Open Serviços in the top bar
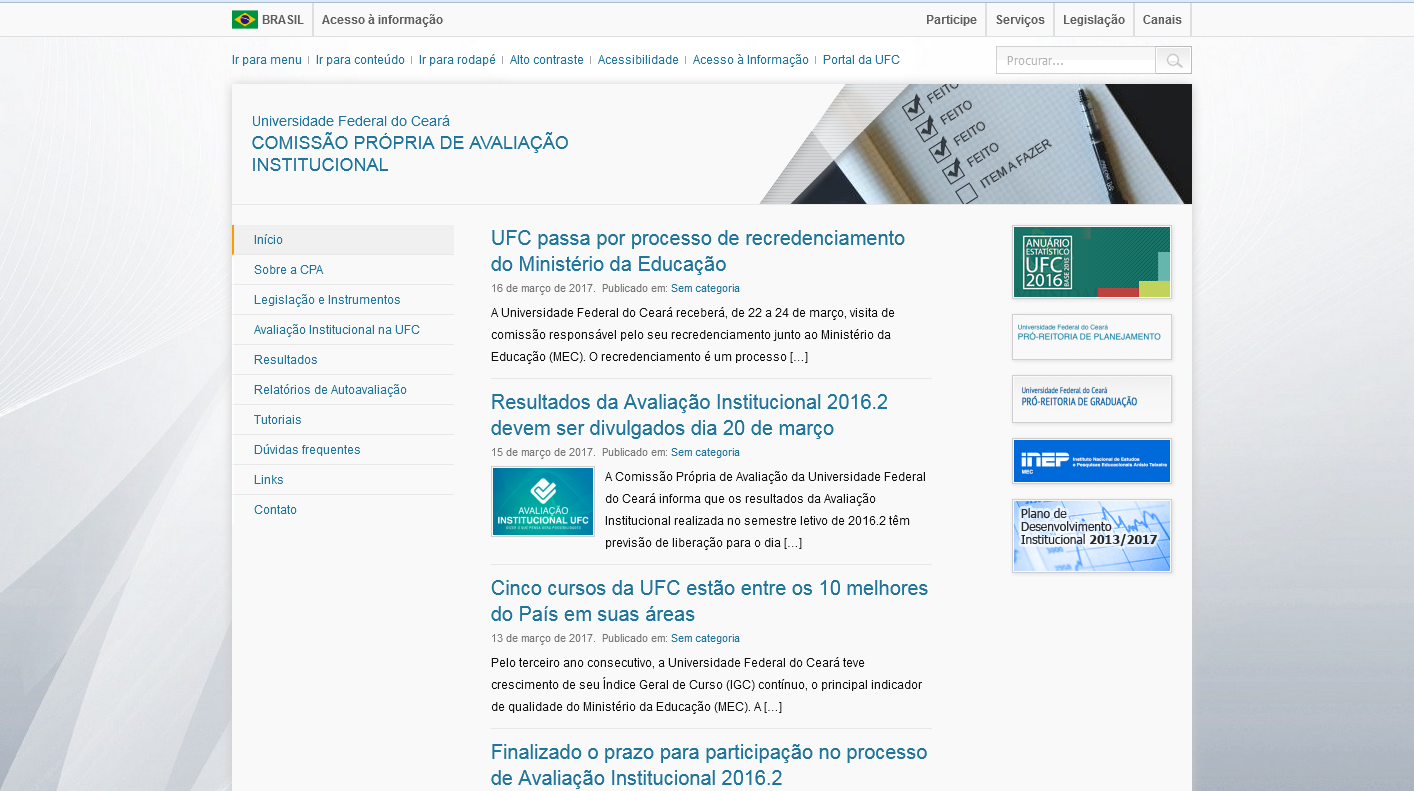 tap(1020, 20)
